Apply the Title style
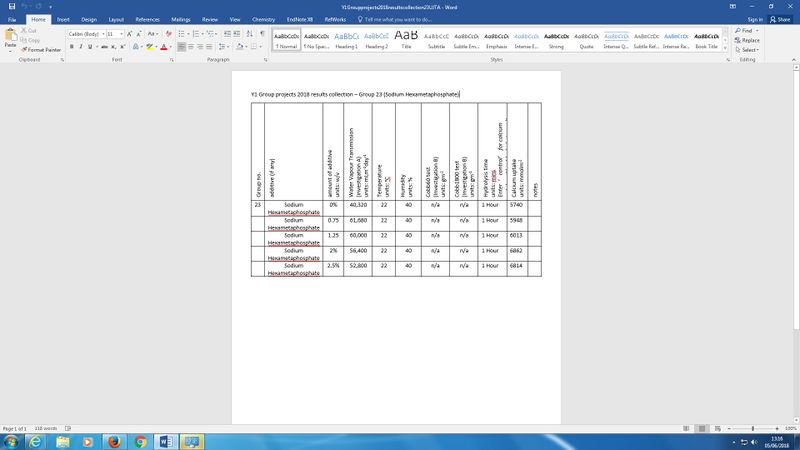Screen dimensions: 800x450 [406, 40]
